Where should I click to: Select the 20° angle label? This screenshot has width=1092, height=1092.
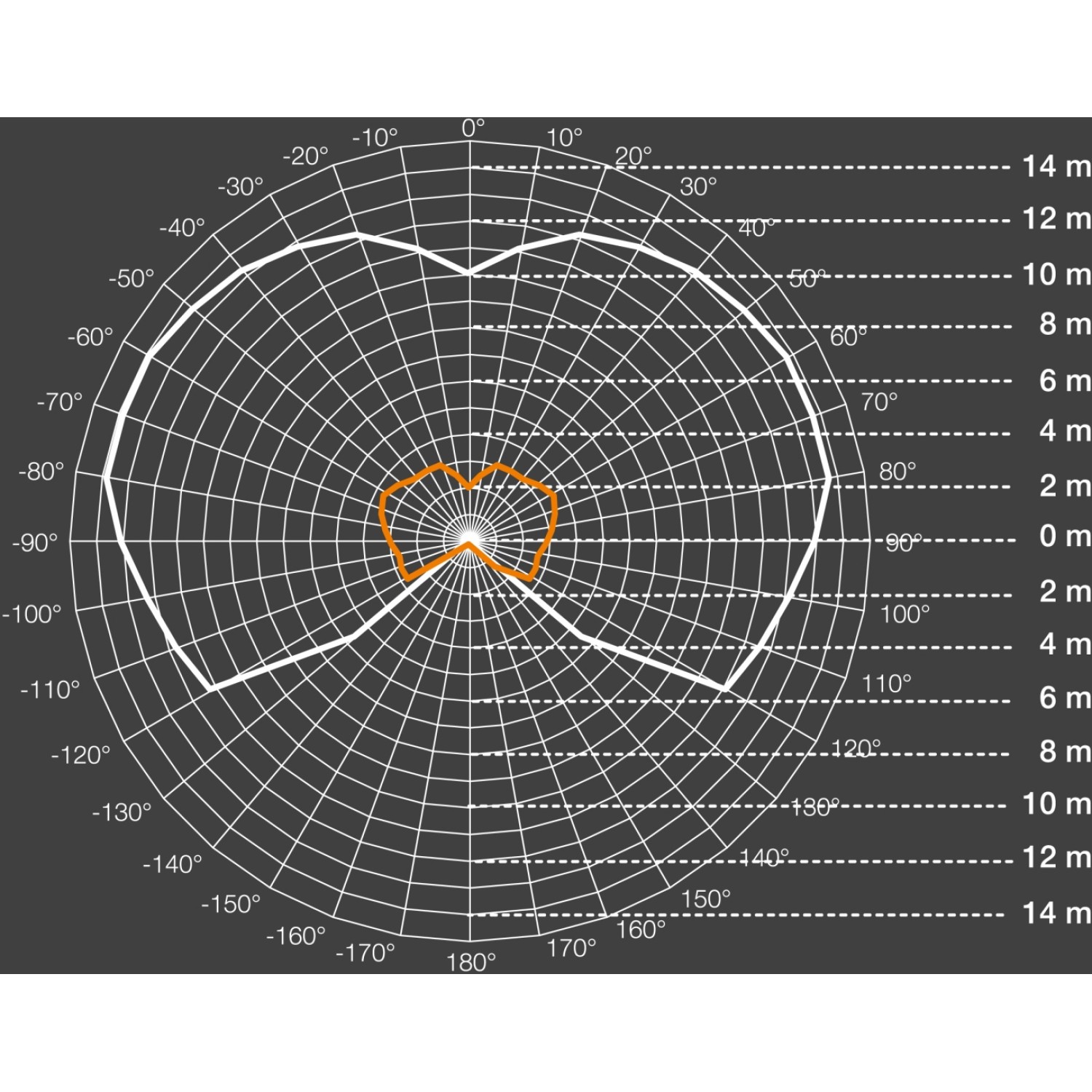pos(633,156)
